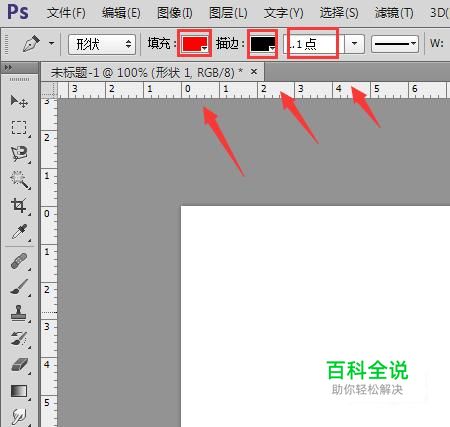Screen dimensions: 450x427
Task: Select the Eraser tool
Action: (x=19, y=365)
